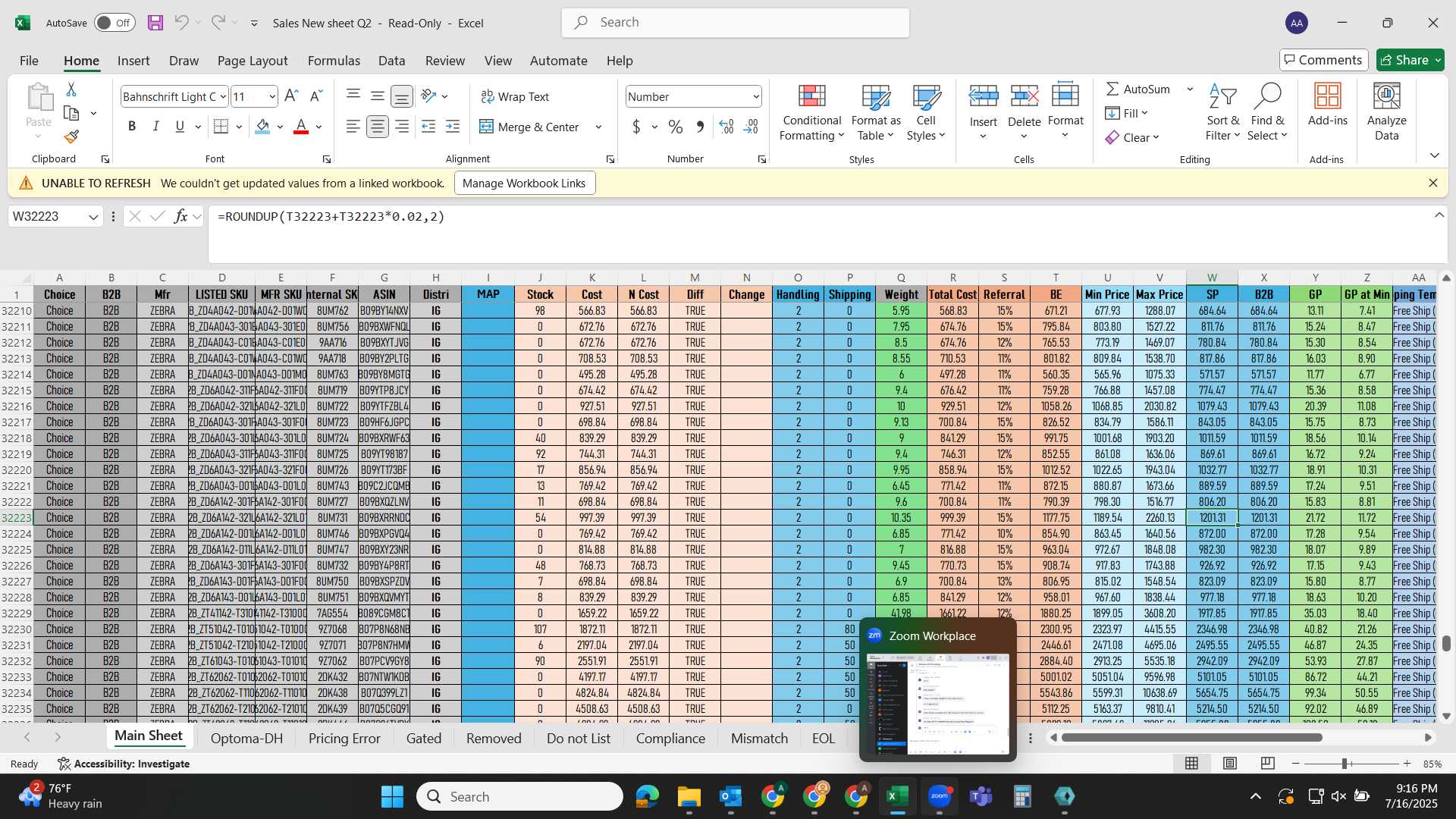
Task: Toggle AutoSave switch on
Action: [x=115, y=23]
